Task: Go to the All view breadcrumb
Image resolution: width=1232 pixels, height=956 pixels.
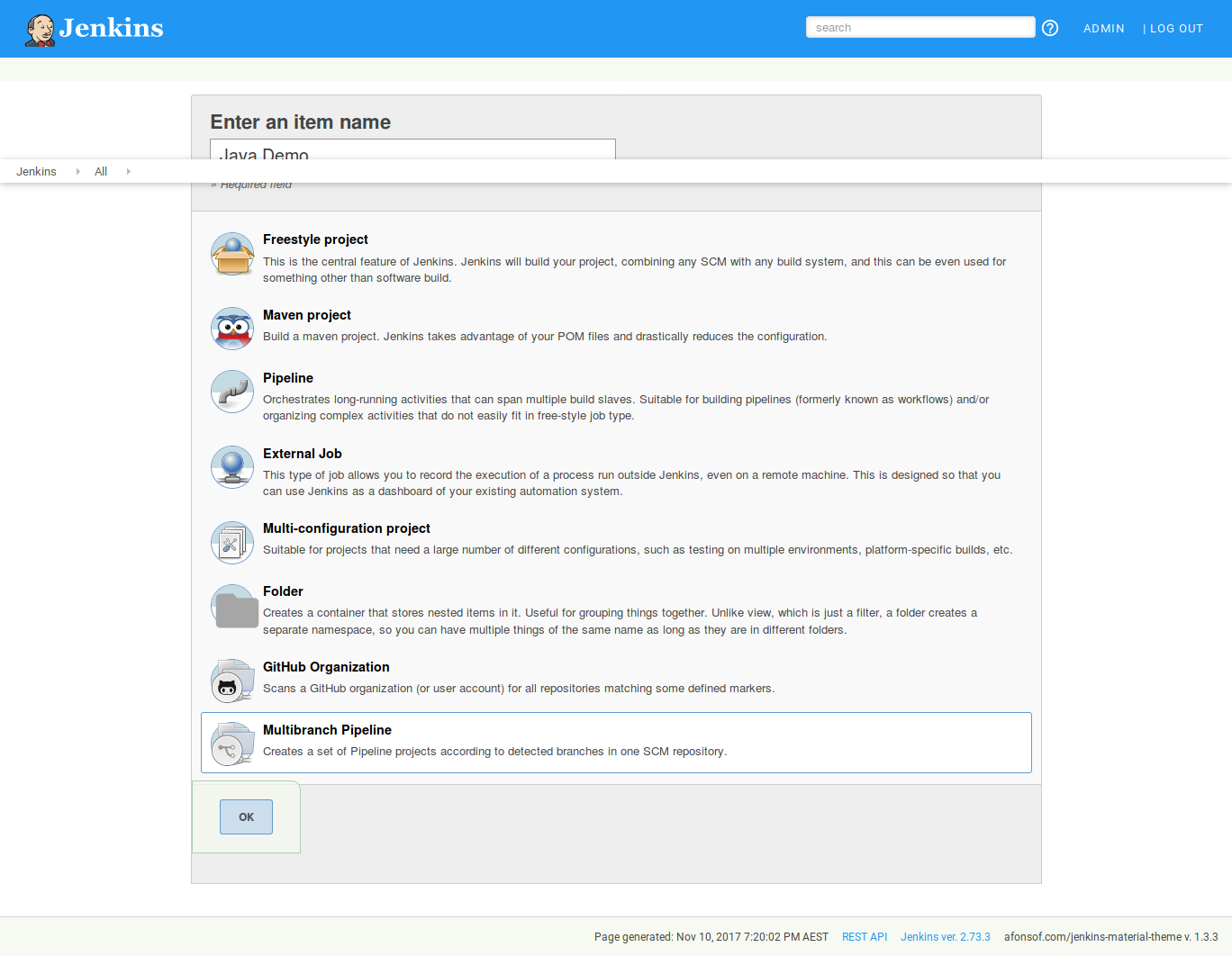Action: (x=101, y=171)
